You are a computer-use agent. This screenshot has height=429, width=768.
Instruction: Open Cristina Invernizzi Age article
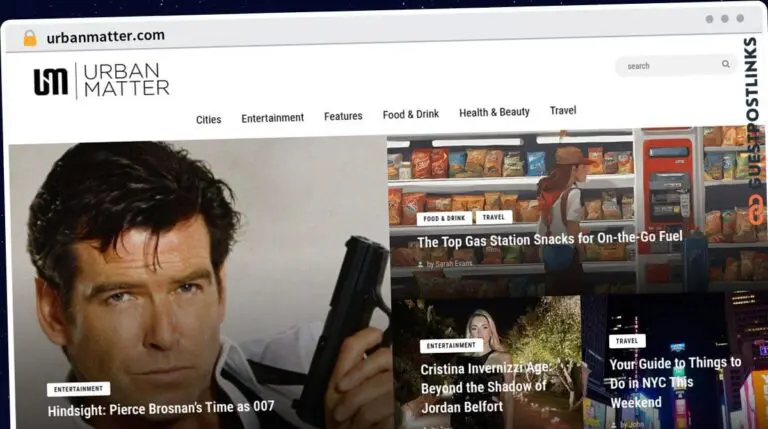click(x=485, y=387)
